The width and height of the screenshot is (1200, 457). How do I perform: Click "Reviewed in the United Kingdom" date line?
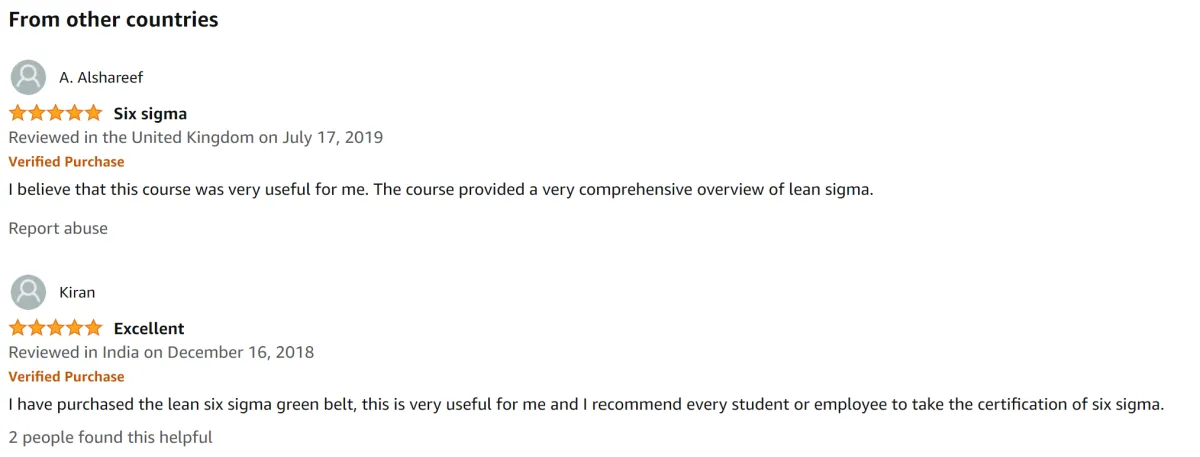click(196, 137)
